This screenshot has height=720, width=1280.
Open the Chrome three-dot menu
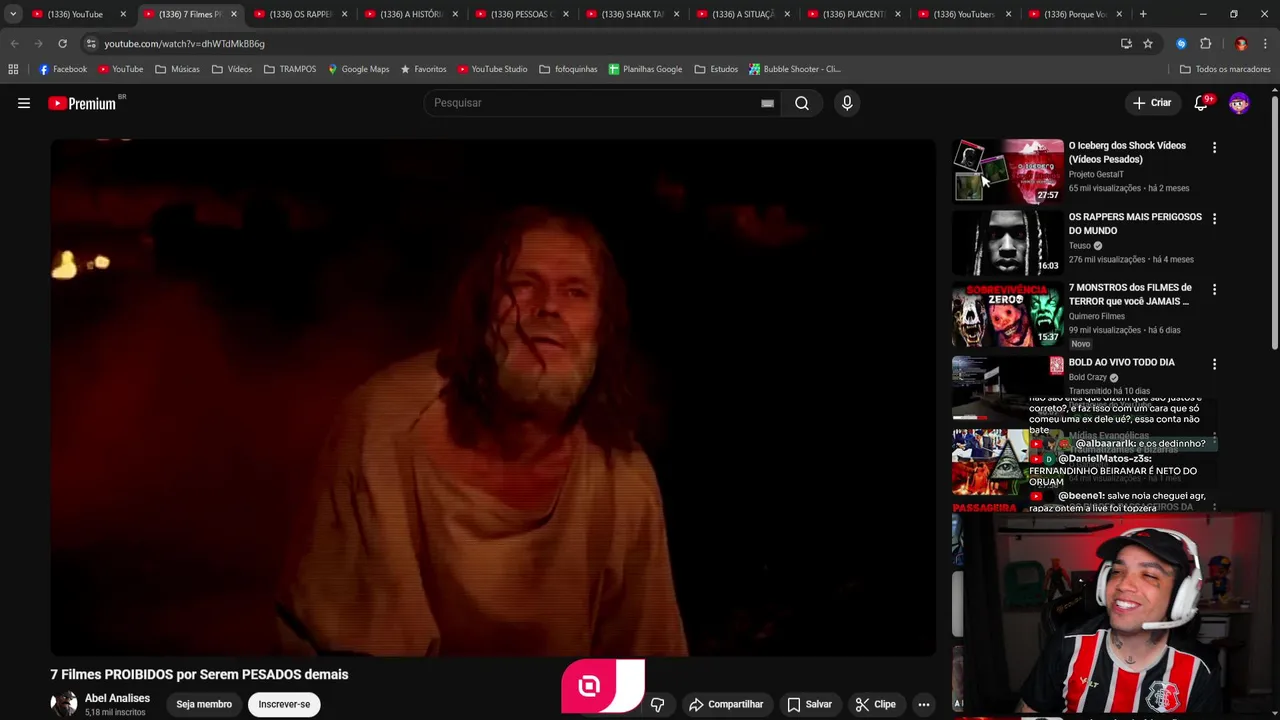1266,43
